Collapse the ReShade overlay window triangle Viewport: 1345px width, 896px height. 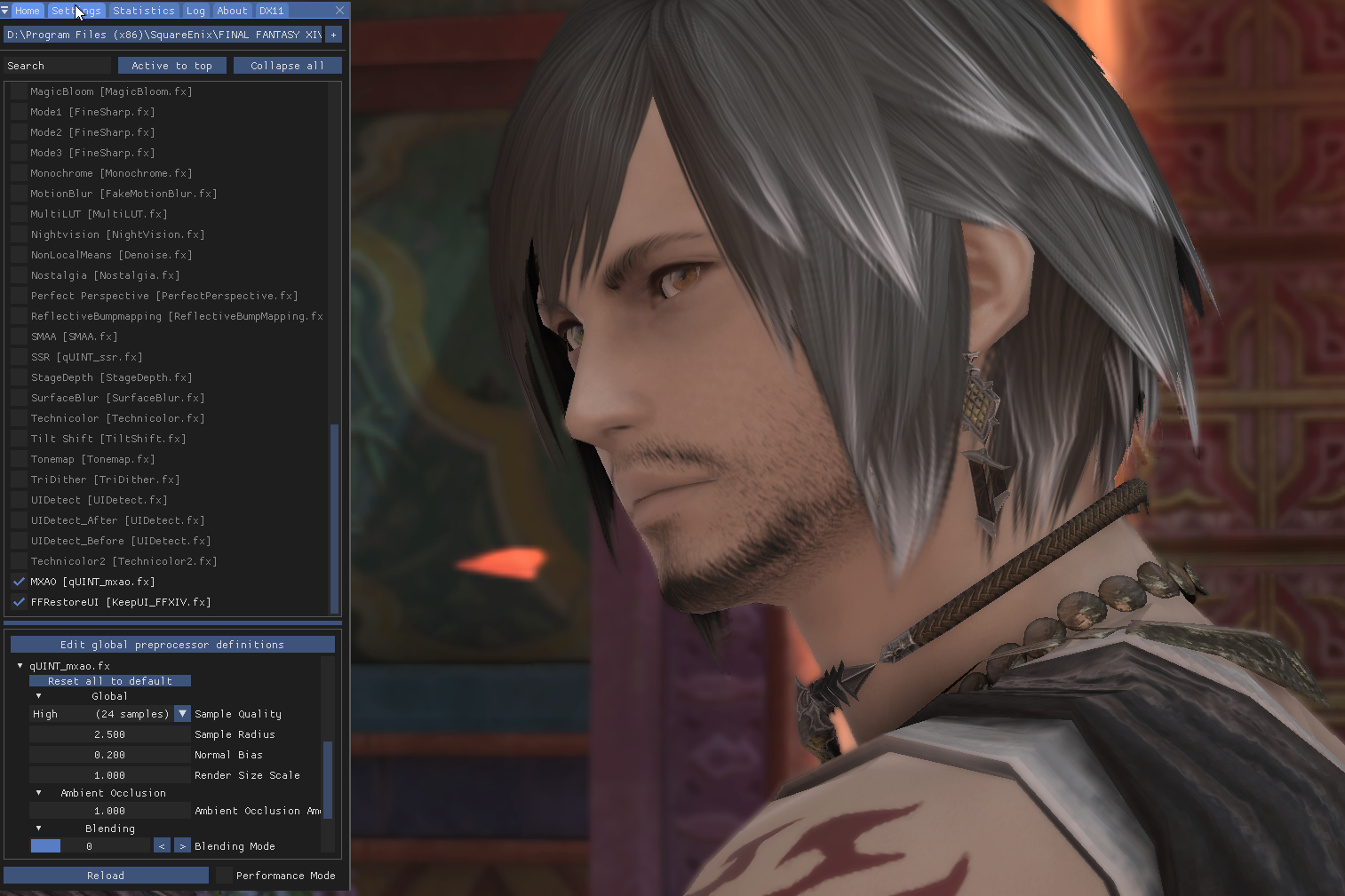[5, 11]
